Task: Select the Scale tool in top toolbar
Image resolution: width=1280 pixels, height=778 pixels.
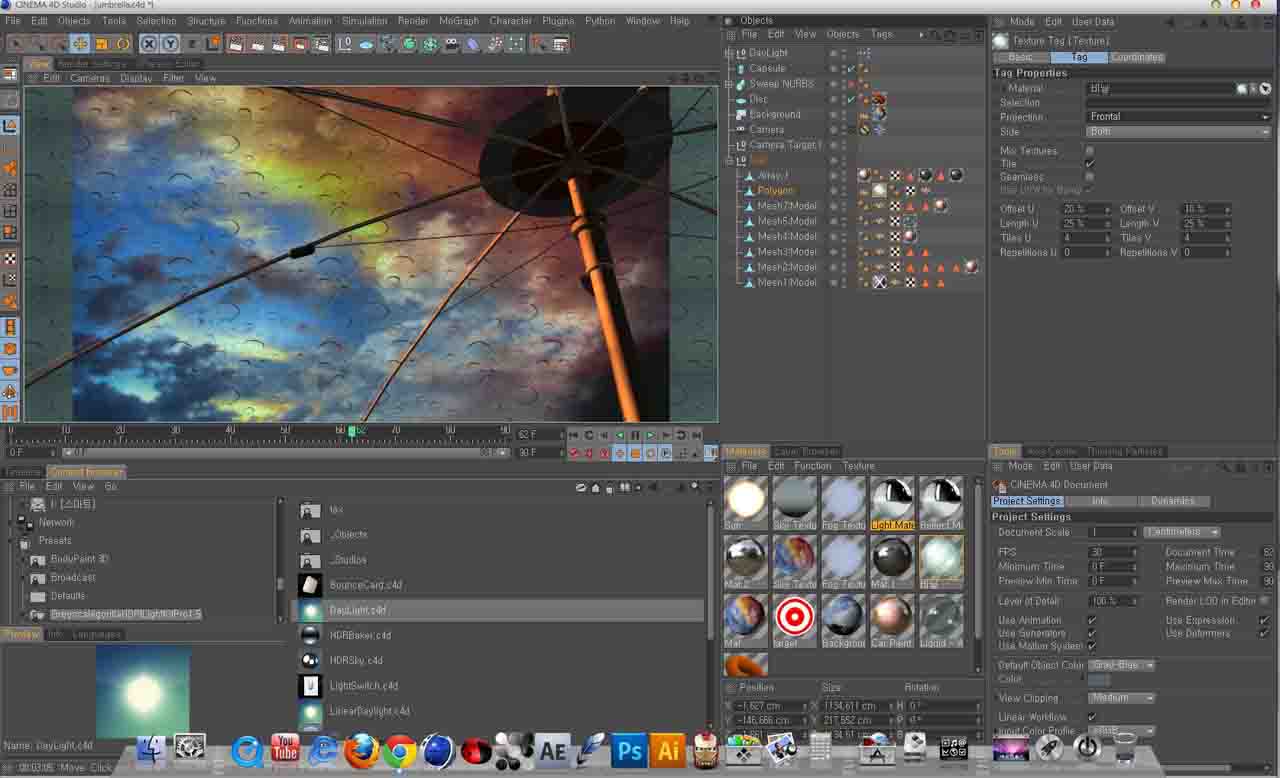Action: point(101,44)
